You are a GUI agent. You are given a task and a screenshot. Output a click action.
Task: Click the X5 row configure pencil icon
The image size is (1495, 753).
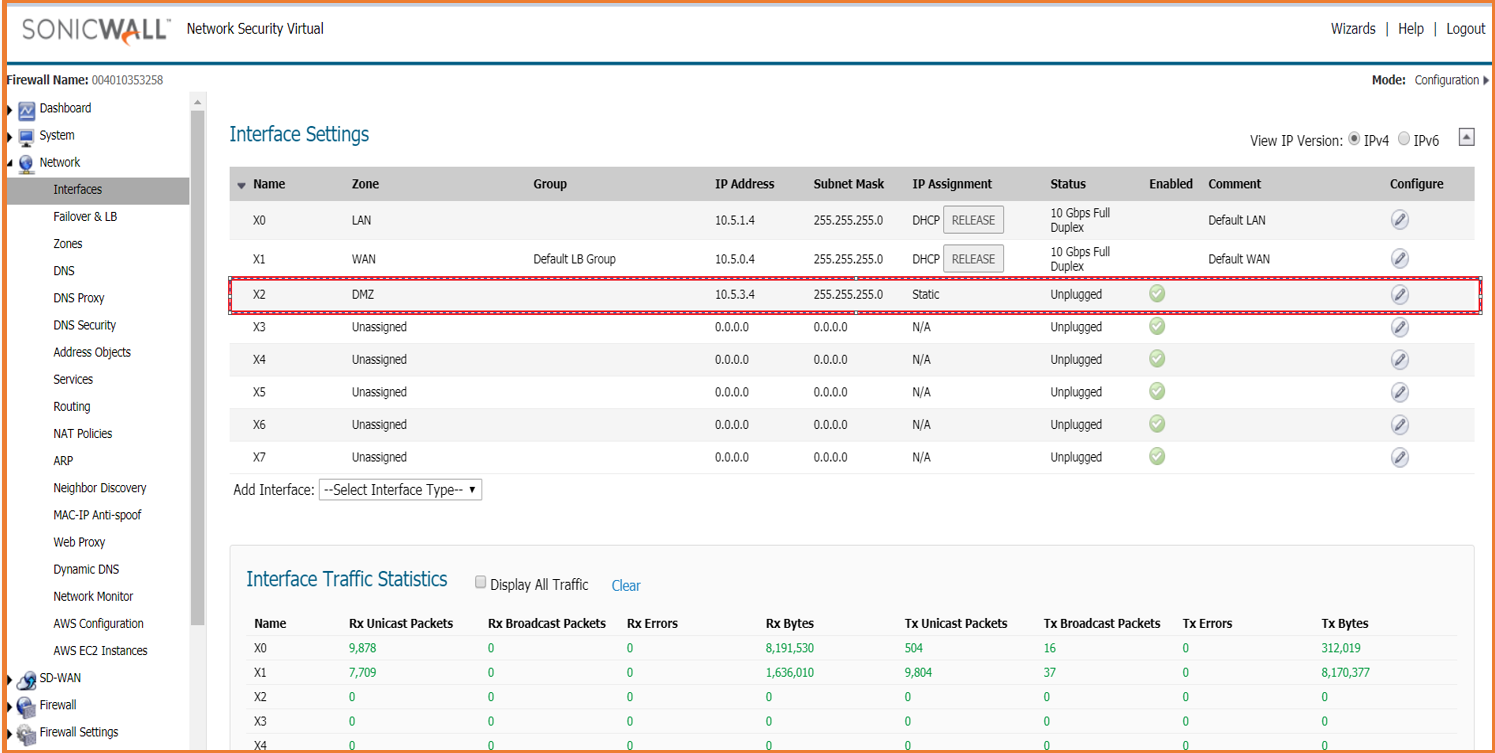(x=1400, y=392)
